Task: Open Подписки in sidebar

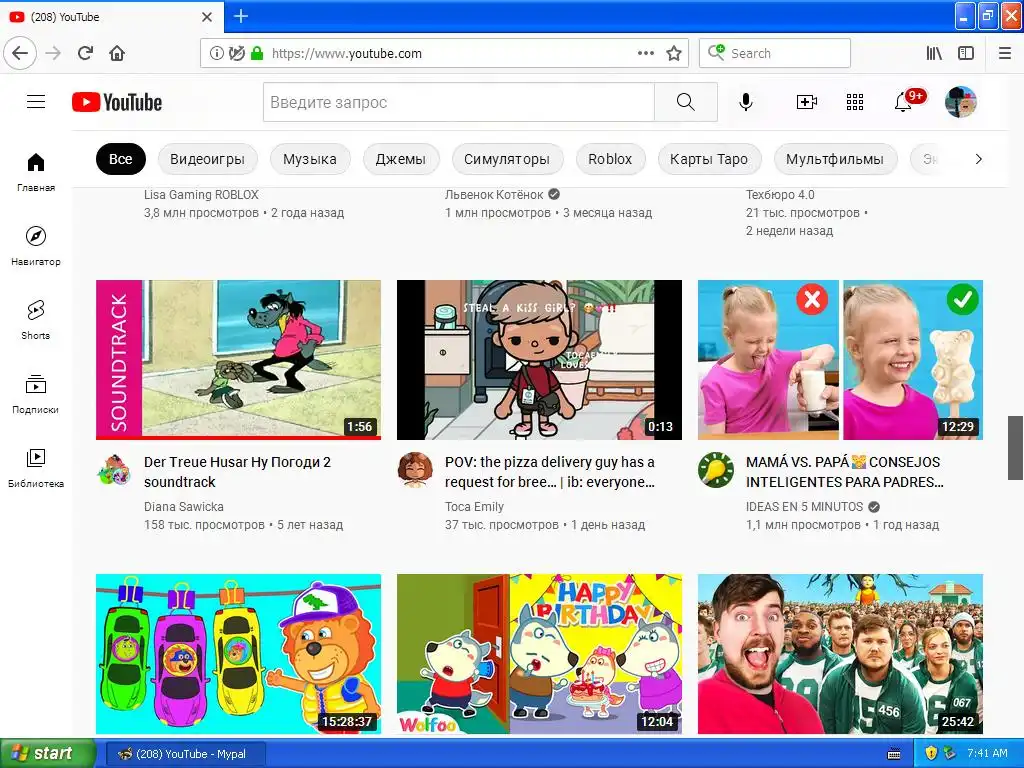Action: point(36,394)
